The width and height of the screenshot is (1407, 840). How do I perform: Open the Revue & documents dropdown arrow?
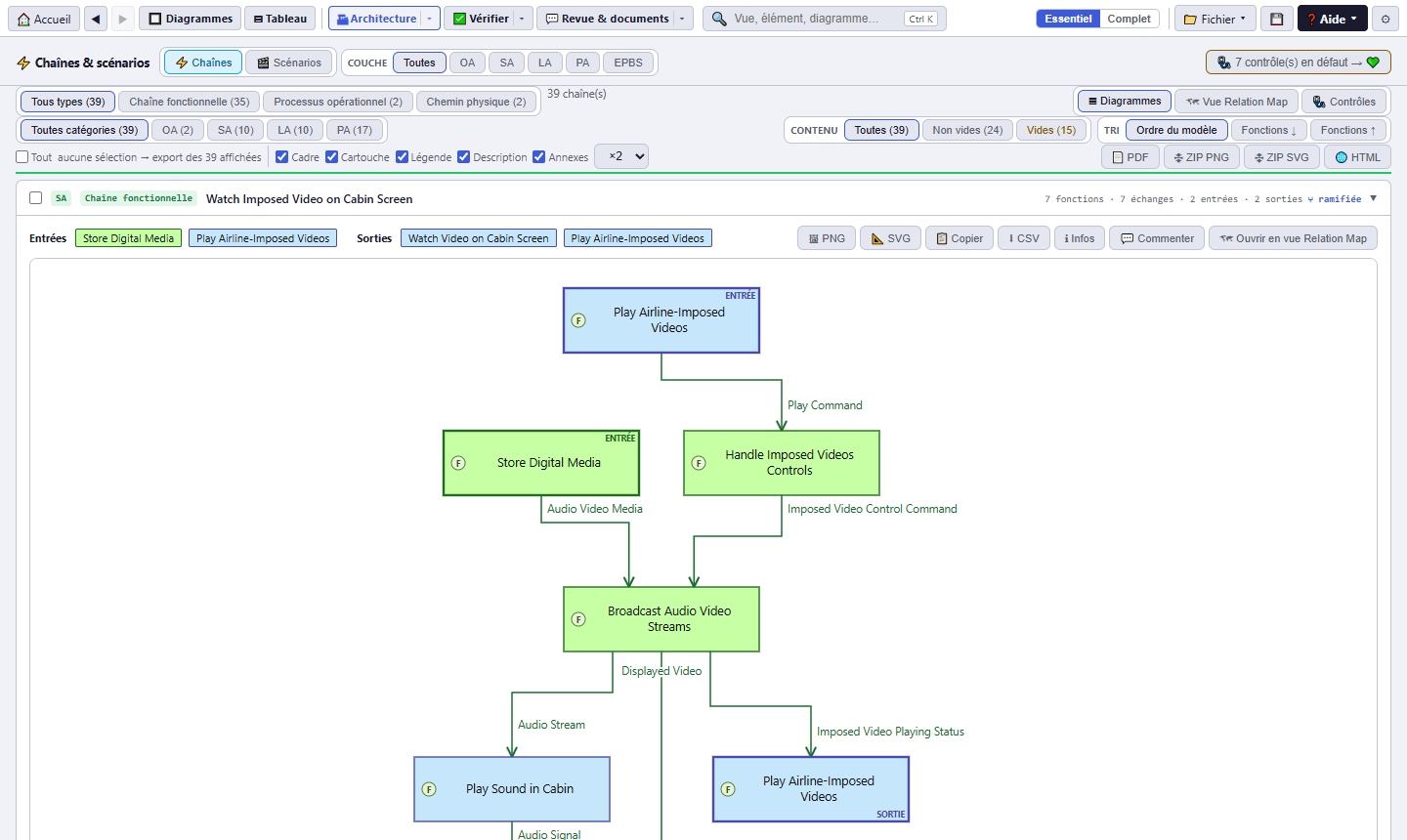click(682, 19)
